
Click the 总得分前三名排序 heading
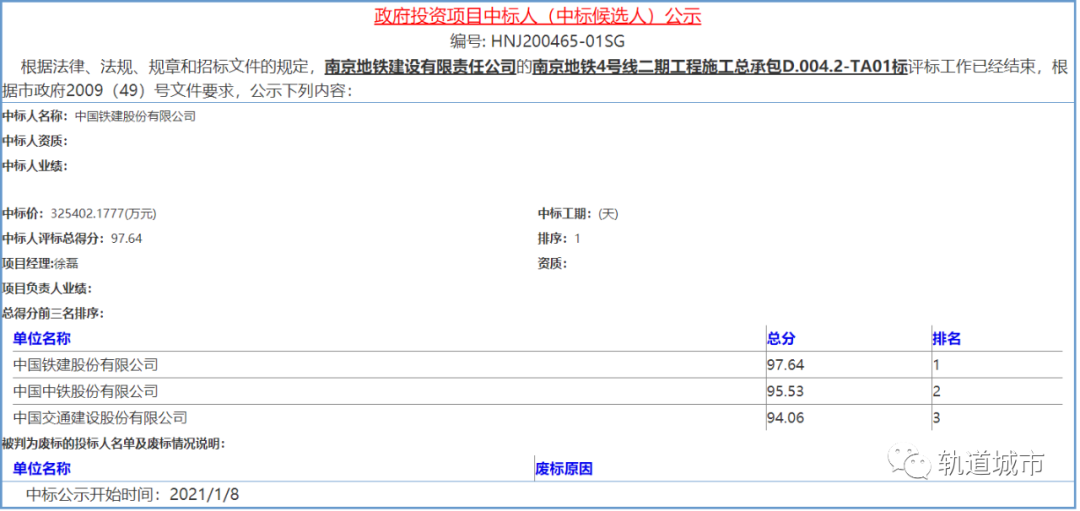tap(53, 313)
